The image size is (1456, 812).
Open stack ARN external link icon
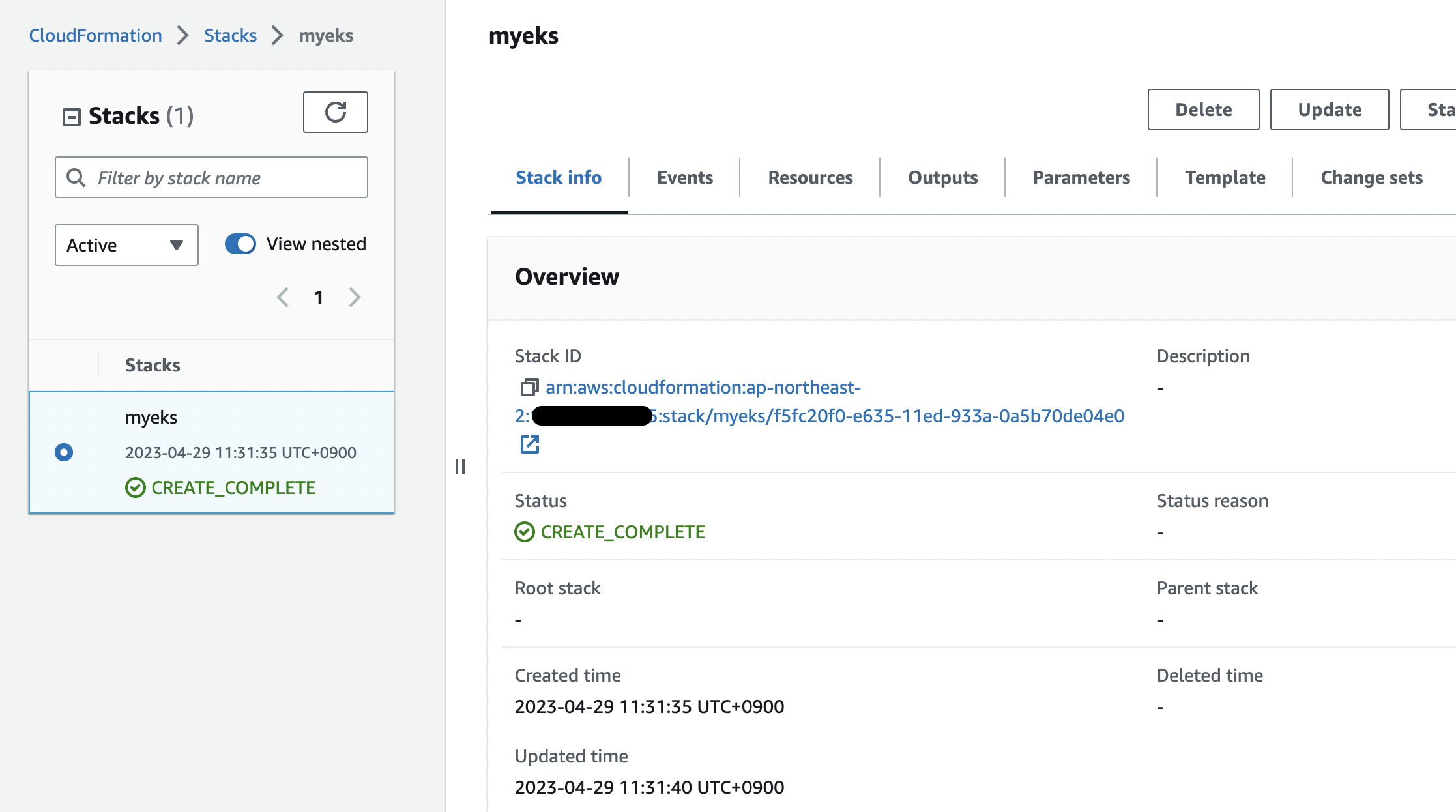[x=529, y=444]
